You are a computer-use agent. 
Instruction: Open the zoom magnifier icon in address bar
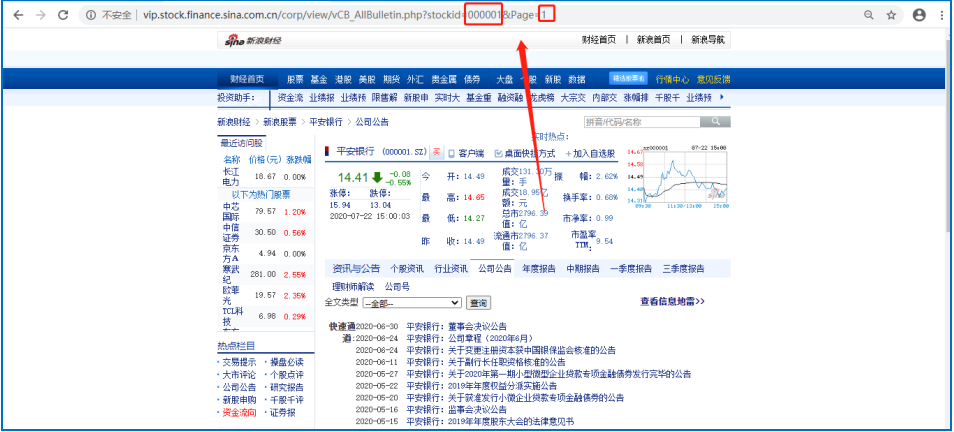pos(869,15)
